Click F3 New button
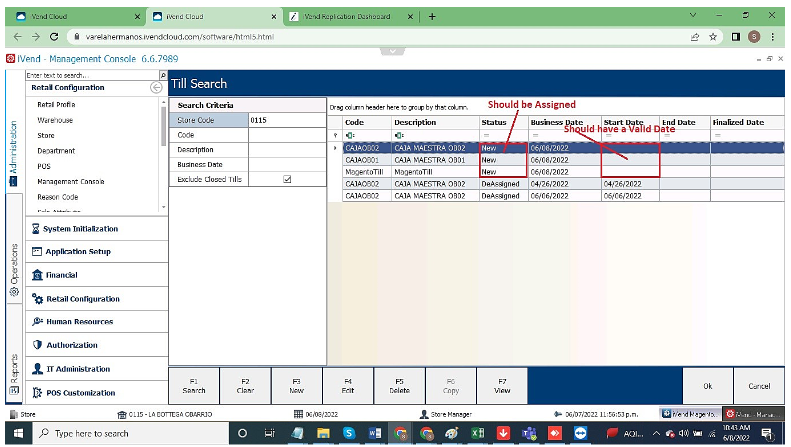This screenshot has width=791, height=447. point(297,386)
